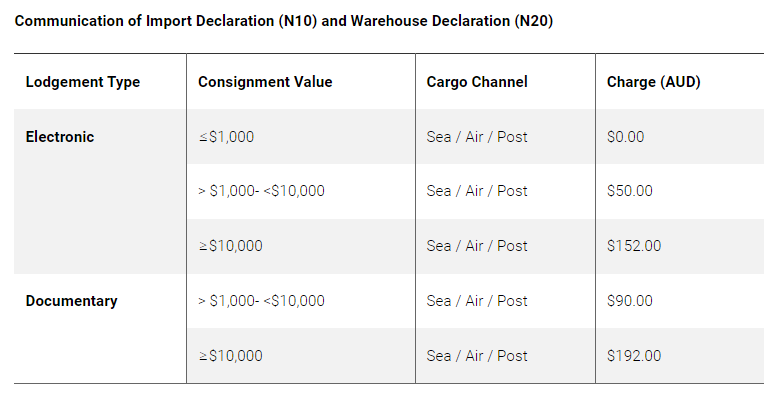Screen dimensions: 783x398
Task: Click Sea / Air / Post in $152.00 row
Action: [477, 246]
